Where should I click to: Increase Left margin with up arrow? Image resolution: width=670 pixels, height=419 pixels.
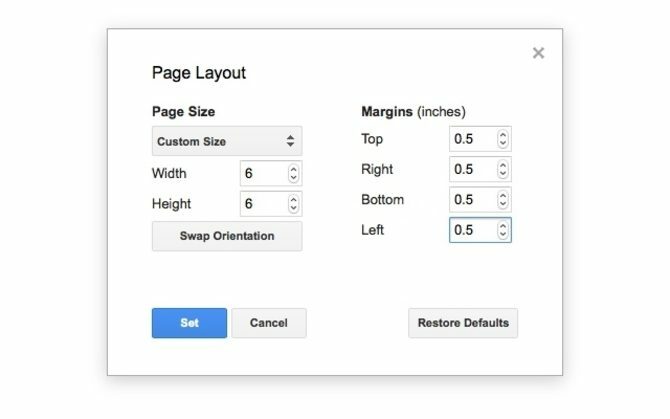503,226
